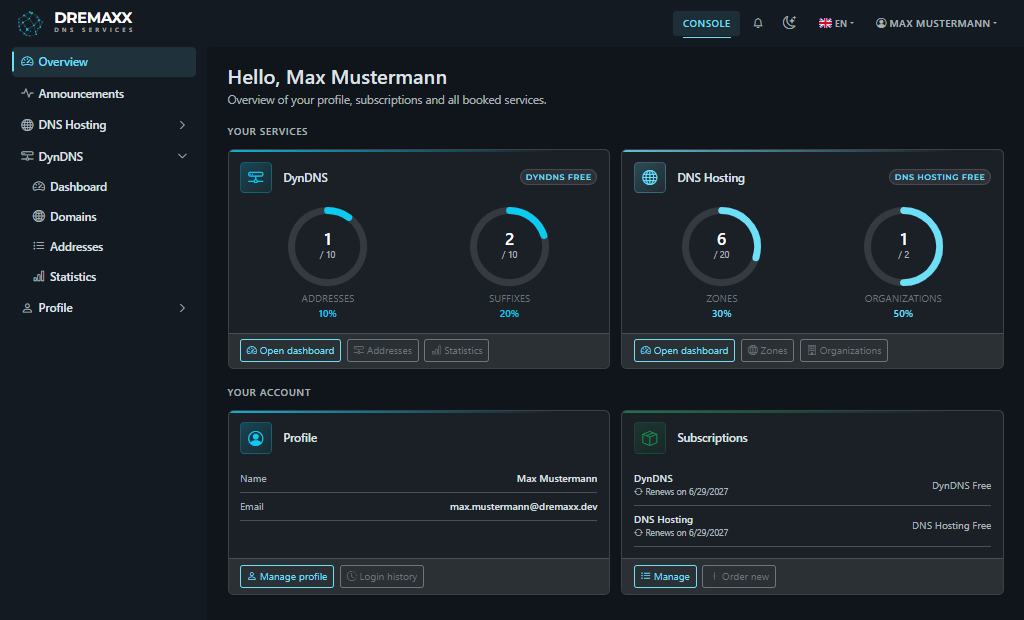This screenshot has width=1024, height=620.
Task: Click the Addresses 1/10 progress ring
Action: tap(327, 246)
